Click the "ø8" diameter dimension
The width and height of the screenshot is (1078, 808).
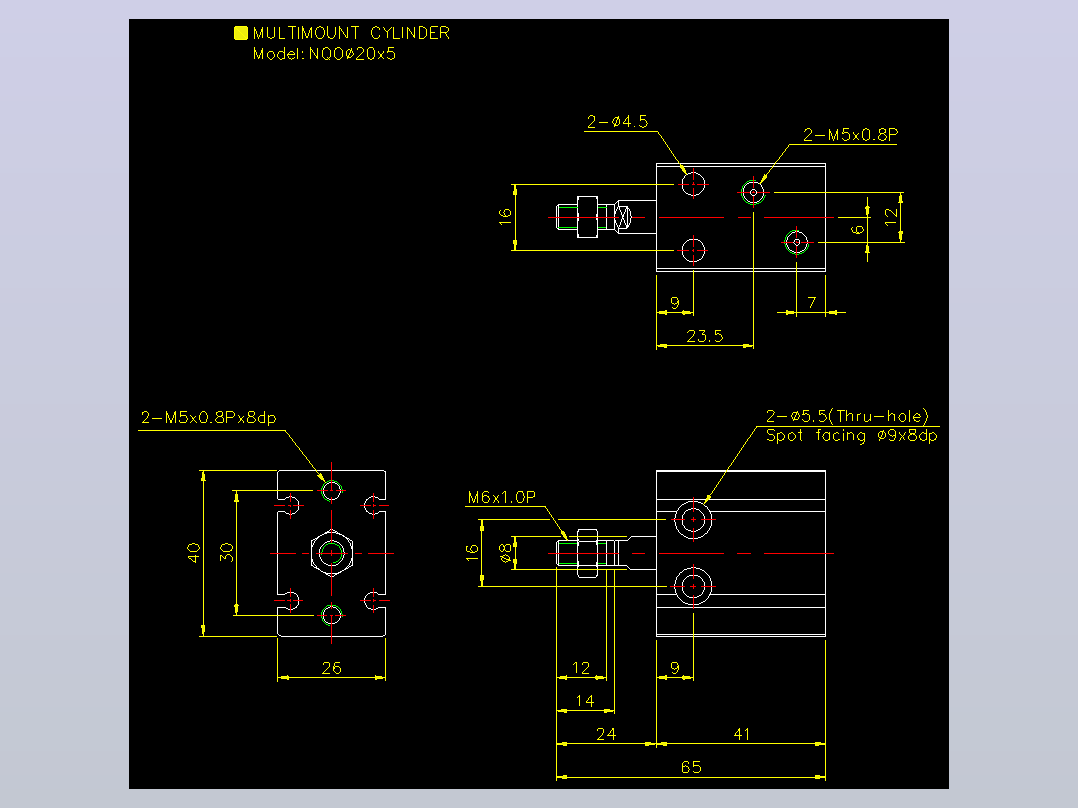[506, 553]
